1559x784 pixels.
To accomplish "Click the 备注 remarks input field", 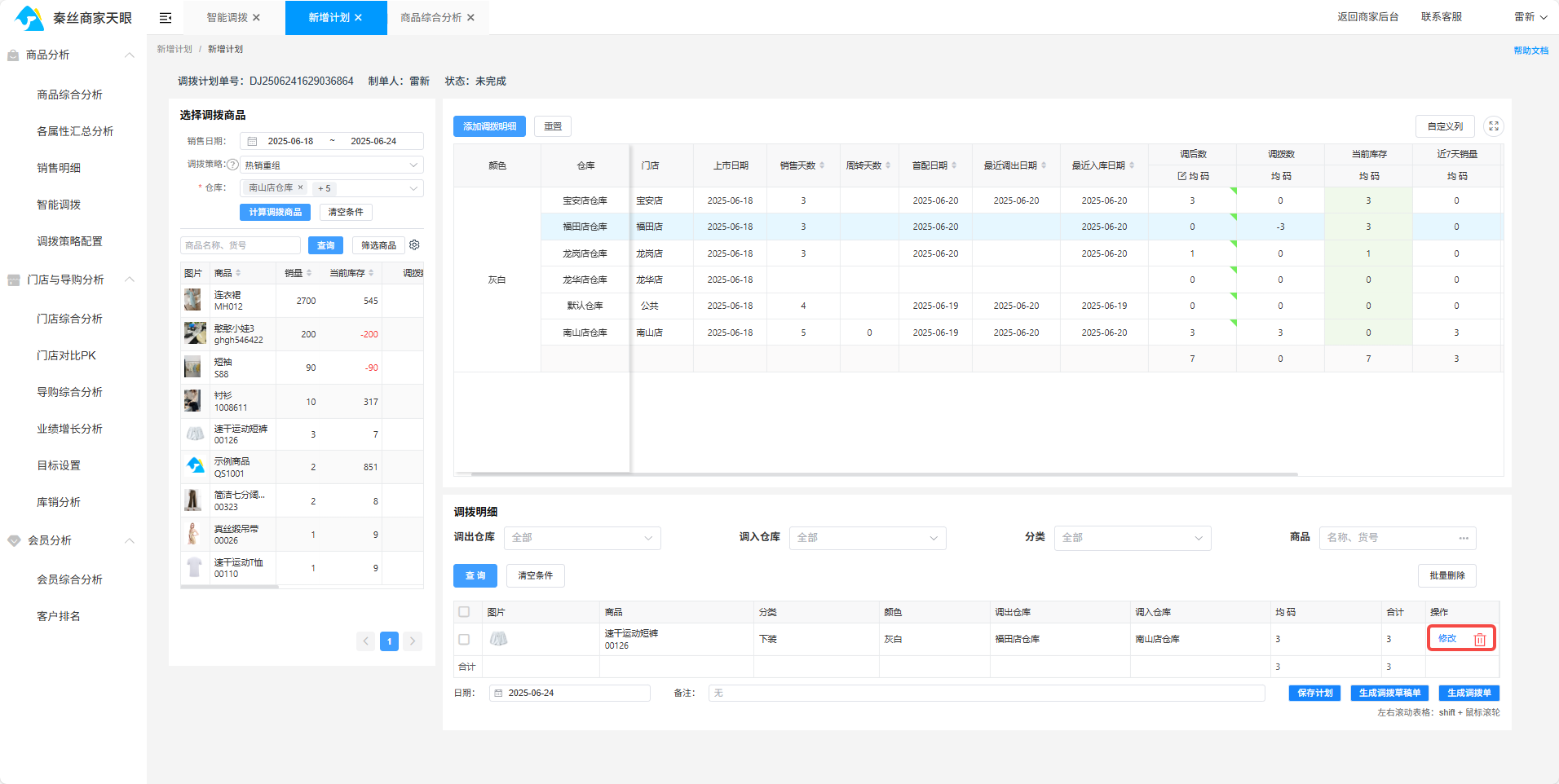I will click(987, 693).
